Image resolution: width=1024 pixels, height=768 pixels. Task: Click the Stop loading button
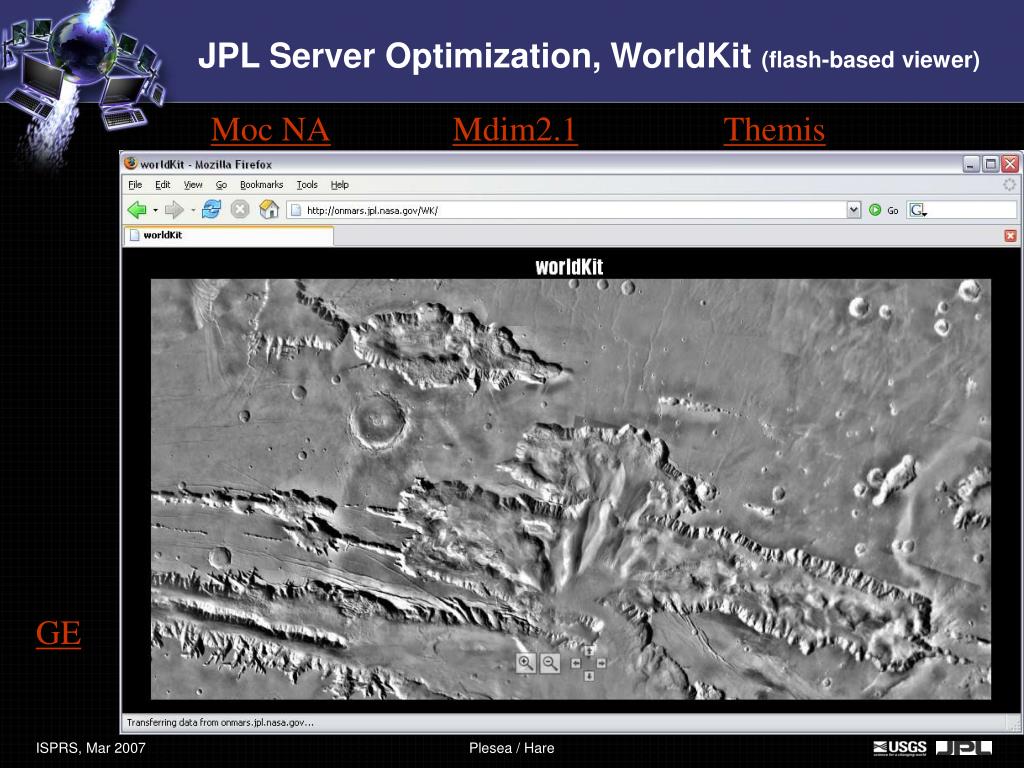(x=240, y=210)
